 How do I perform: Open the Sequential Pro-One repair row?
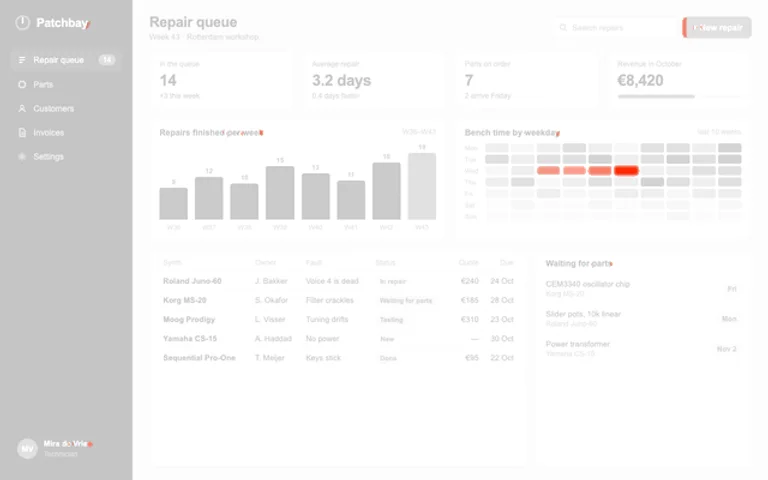pyautogui.click(x=338, y=358)
